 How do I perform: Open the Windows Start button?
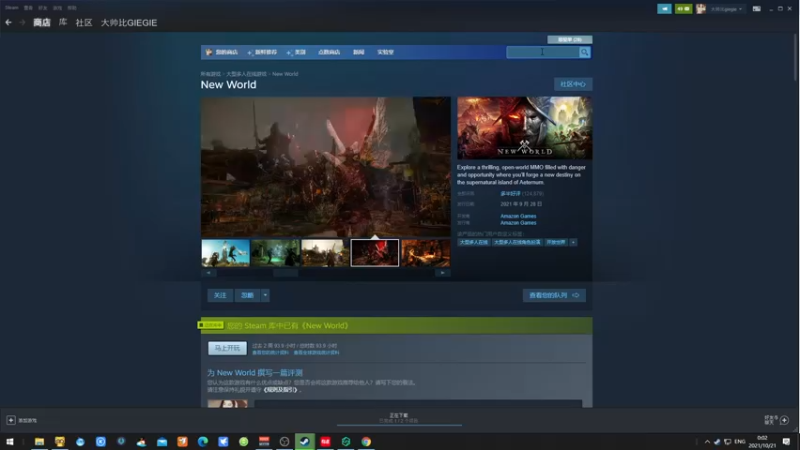coord(10,442)
